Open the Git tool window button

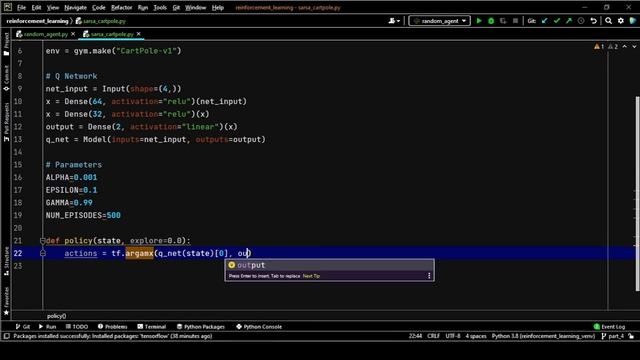(x=23, y=327)
